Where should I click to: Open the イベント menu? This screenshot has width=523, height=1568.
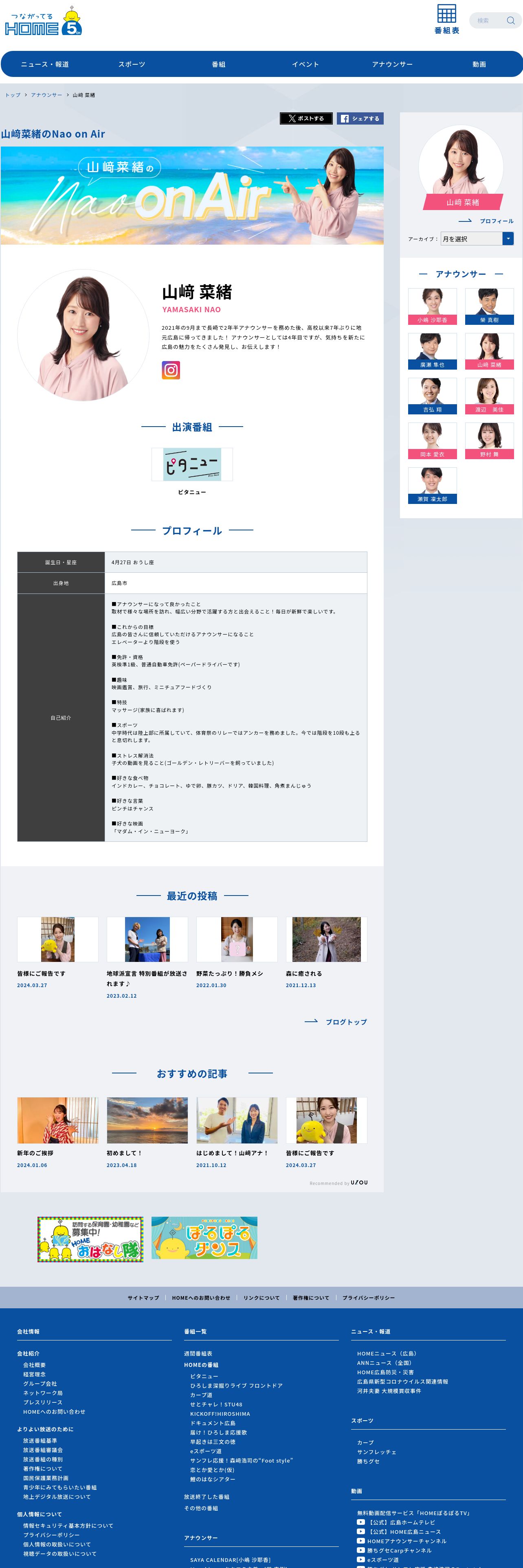[305, 64]
